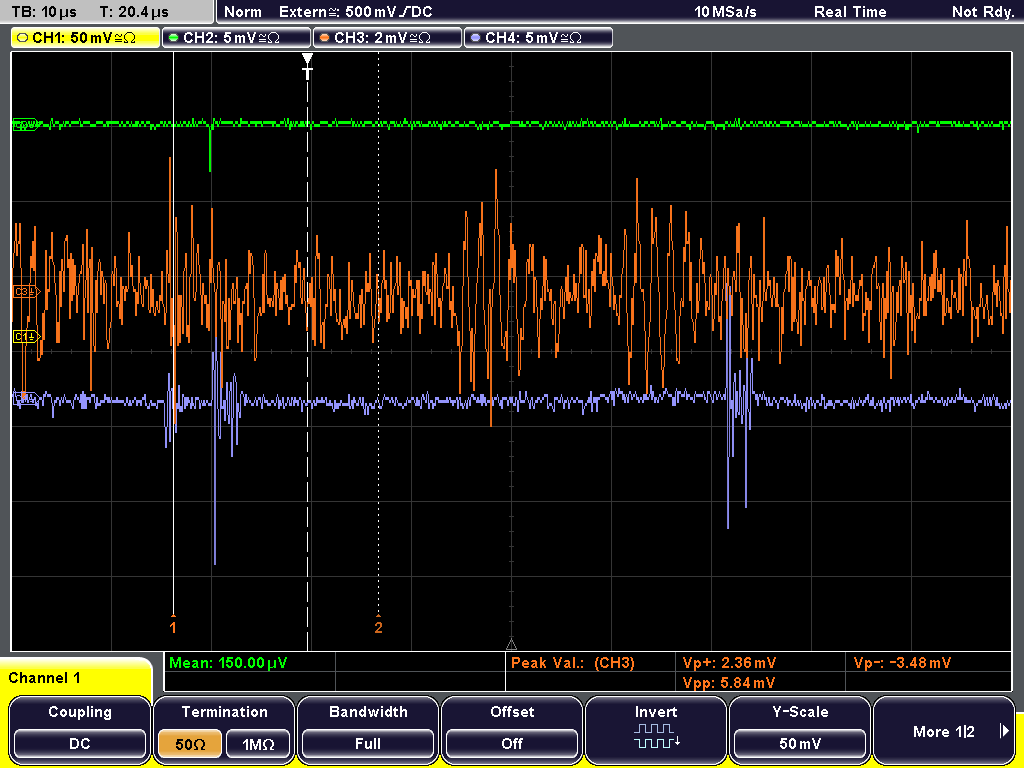Click the T: 20.4 µs trigger time
Viewport: 1024px width, 768px height.
[x=134, y=12]
